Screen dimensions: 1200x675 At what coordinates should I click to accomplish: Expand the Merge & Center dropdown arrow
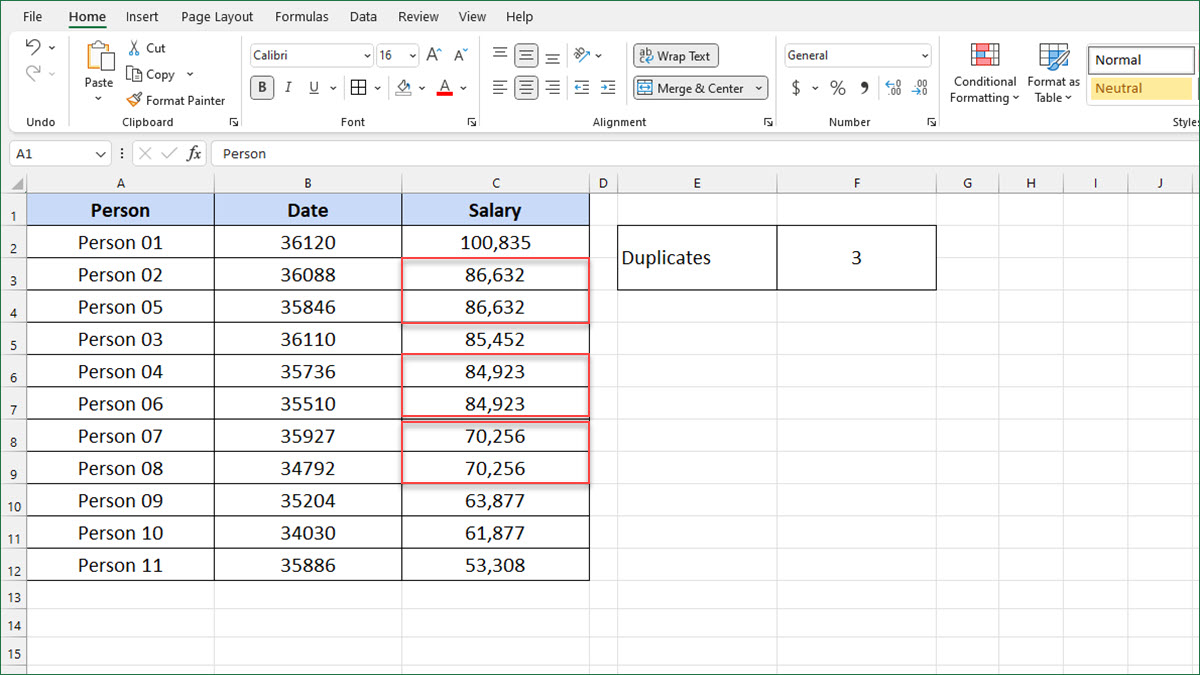tap(758, 88)
